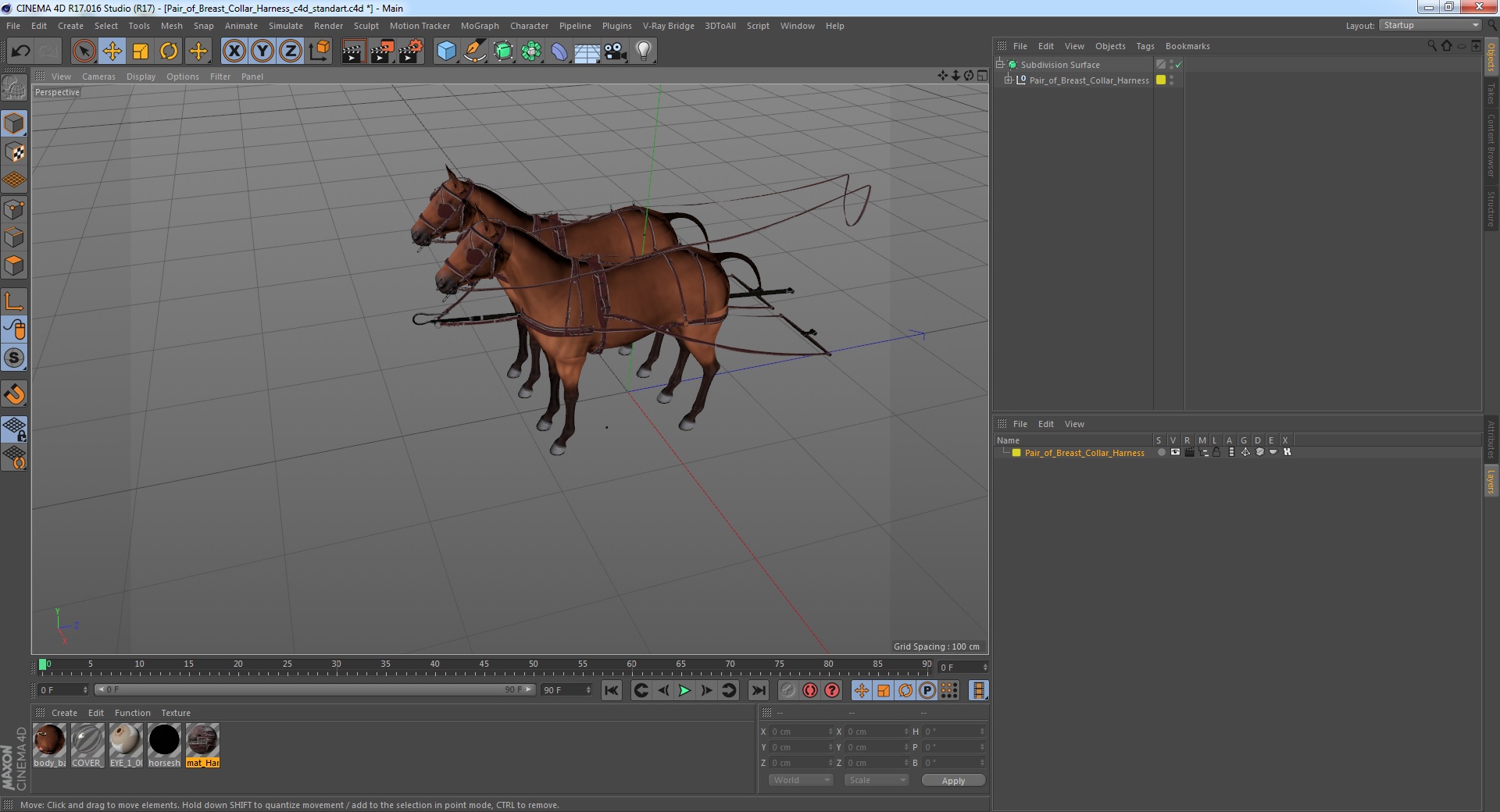Viewport: 1500px width, 812px height.
Task: Open the Array modeling objects icon
Action: [531, 52]
